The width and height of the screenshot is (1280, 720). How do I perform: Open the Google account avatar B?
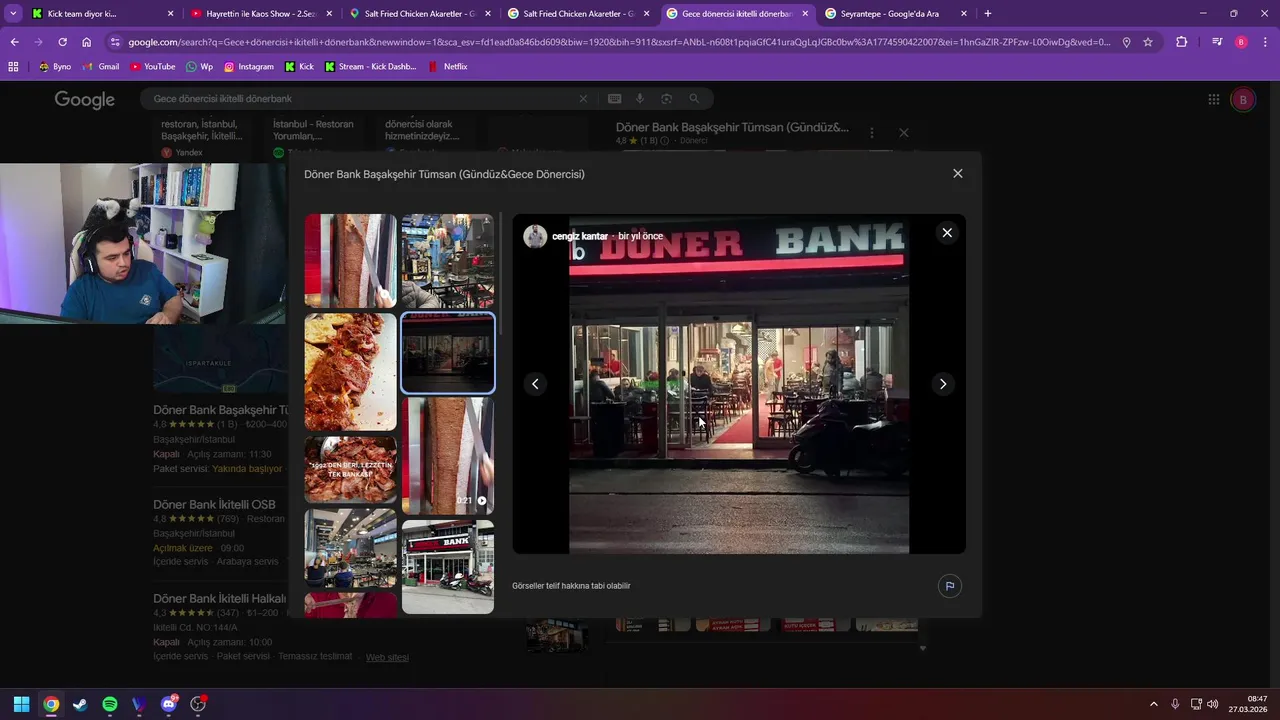[1243, 99]
